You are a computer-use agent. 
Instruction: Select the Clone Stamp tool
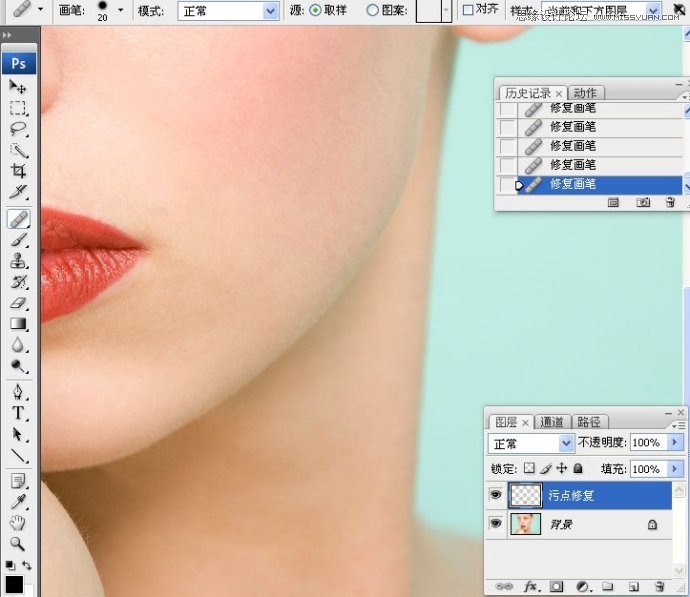pyautogui.click(x=18, y=261)
